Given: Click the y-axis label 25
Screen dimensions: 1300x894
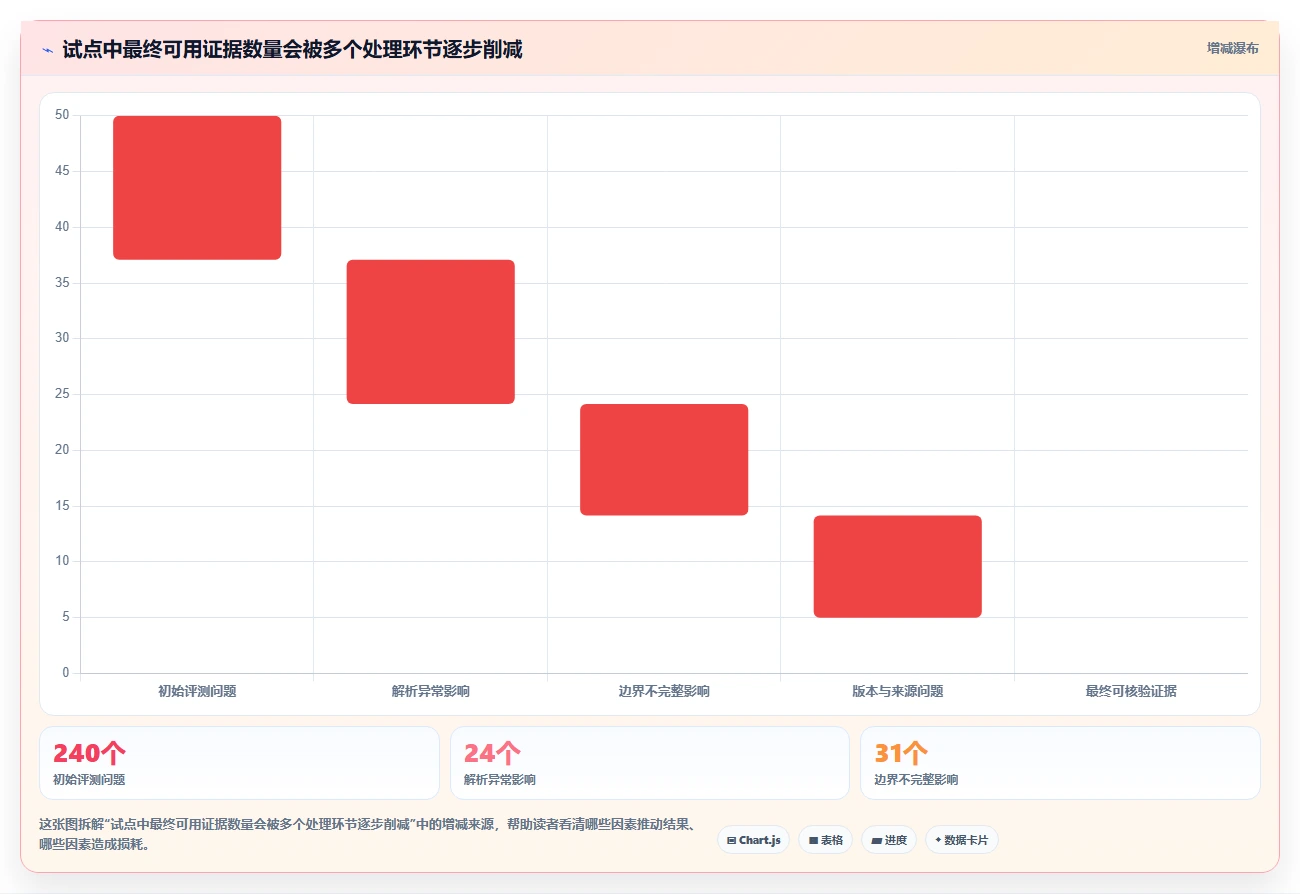Looking at the screenshot, I should (62, 394).
